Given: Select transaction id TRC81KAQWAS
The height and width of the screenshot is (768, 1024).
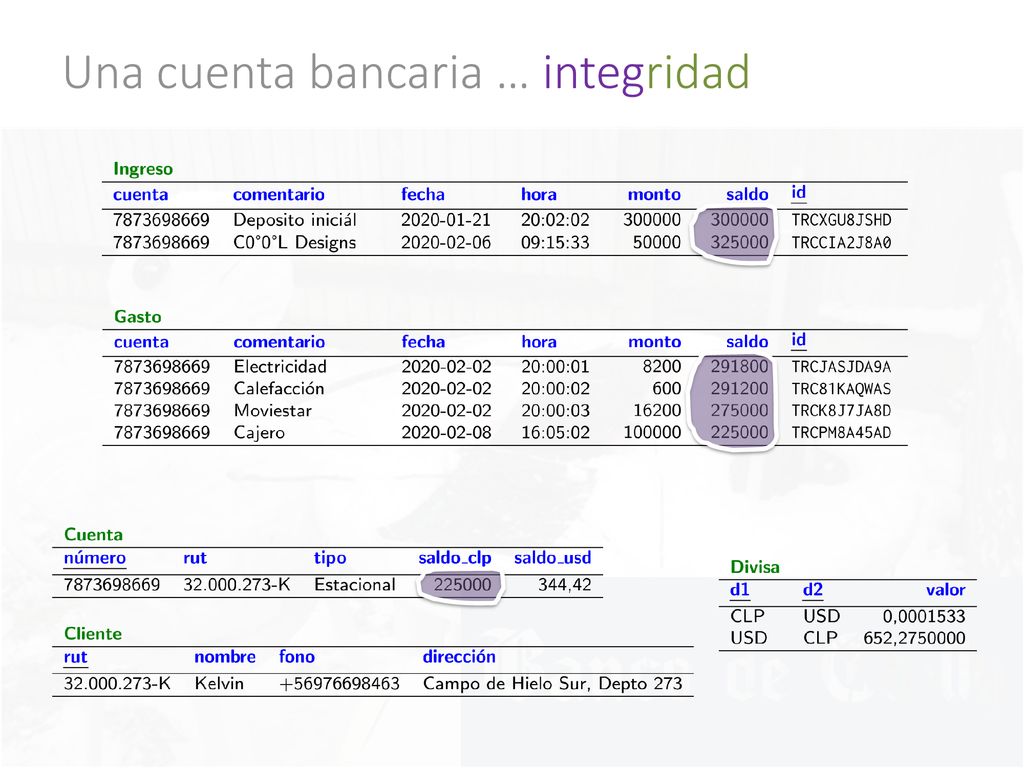Looking at the screenshot, I should click(841, 389).
